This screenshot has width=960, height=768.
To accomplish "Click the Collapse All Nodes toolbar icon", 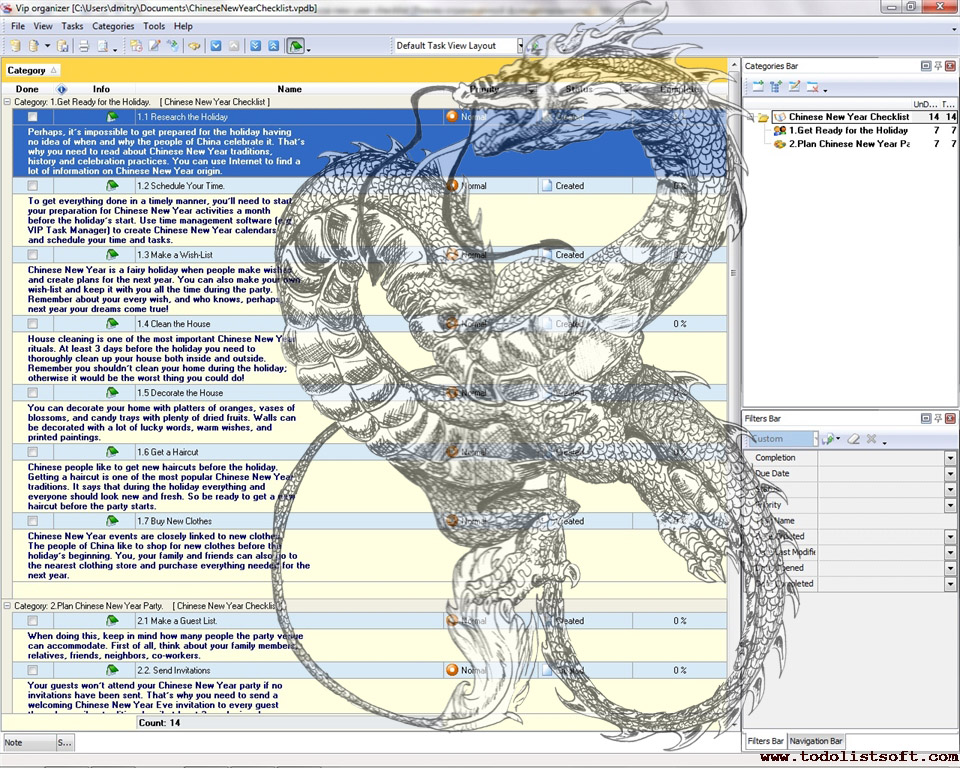I will [x=273, y=46].
